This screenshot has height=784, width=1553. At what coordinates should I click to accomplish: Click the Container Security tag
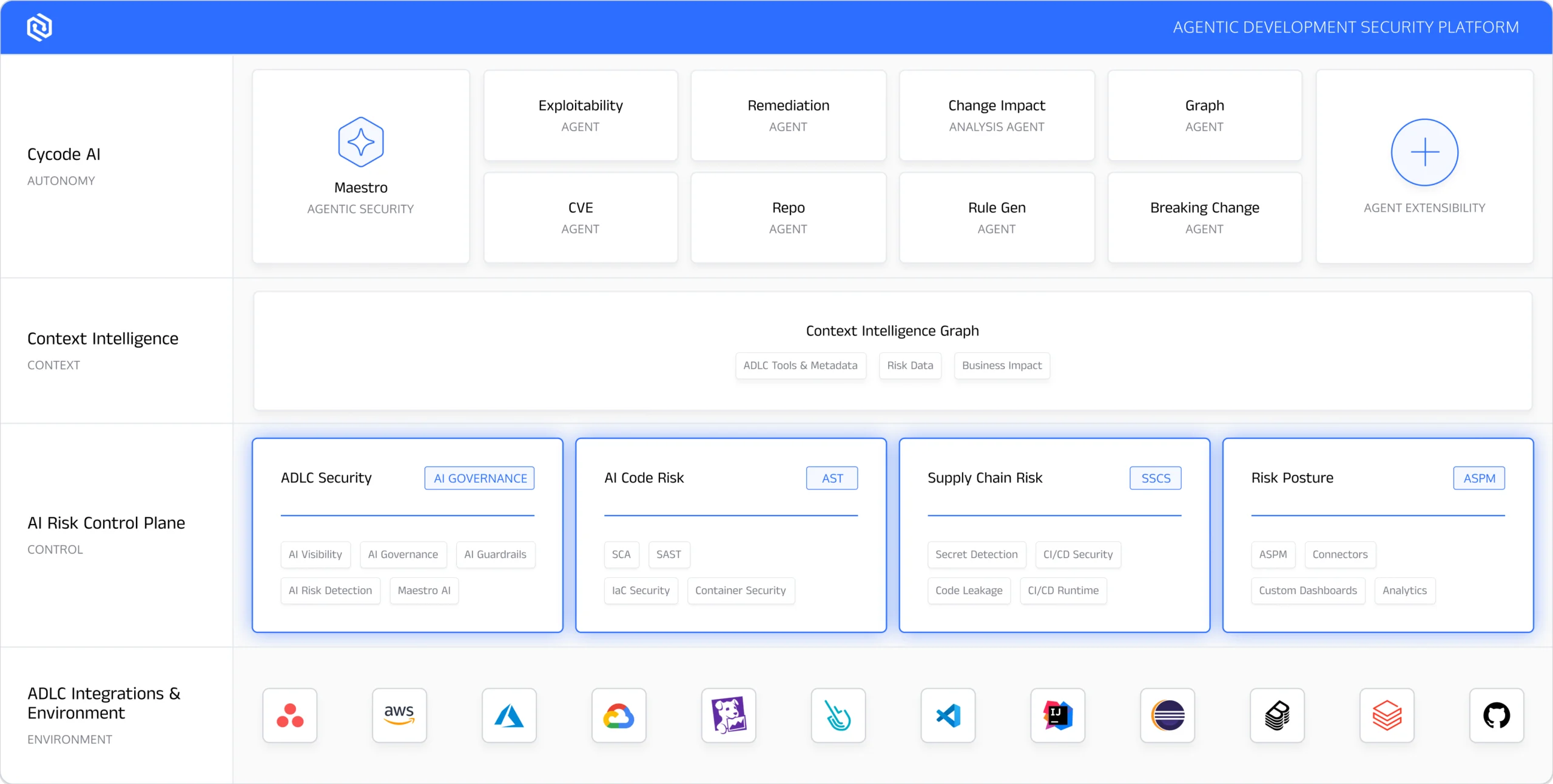[741, 591]
